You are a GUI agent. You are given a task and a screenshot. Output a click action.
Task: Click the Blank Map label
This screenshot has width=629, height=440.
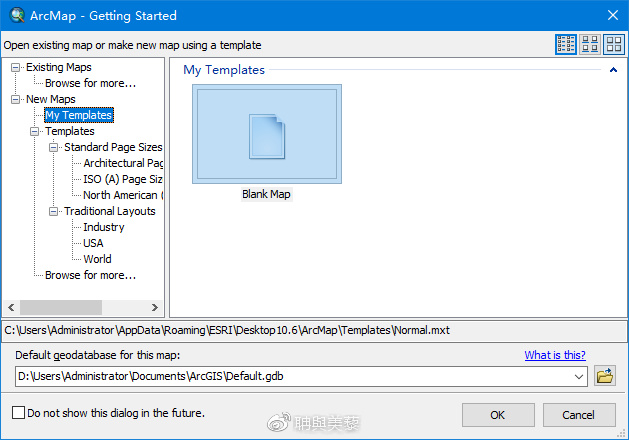click(266, 194)
